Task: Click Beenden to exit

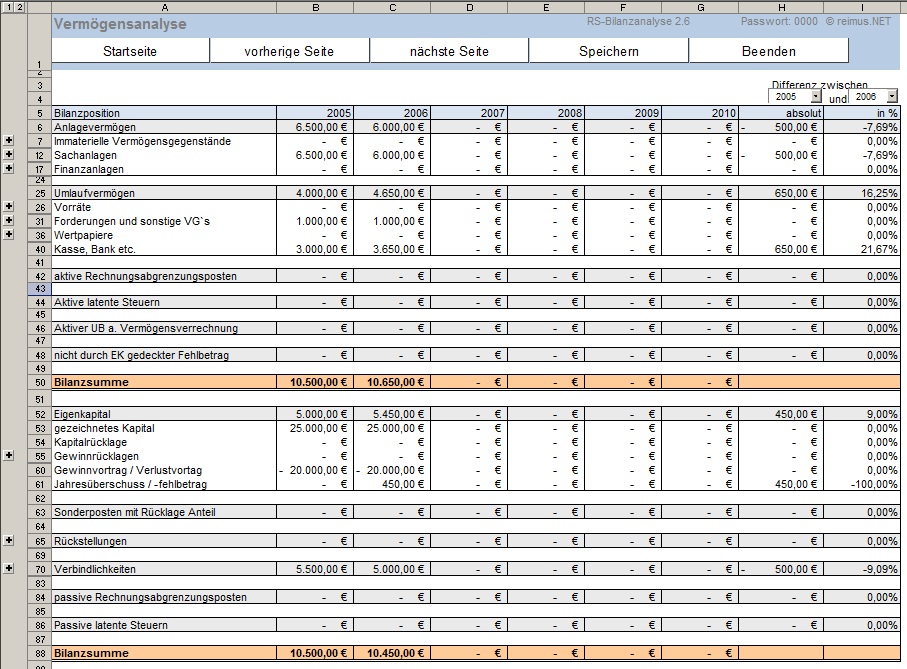Action: pyautogui.click(x=768, y=51)
